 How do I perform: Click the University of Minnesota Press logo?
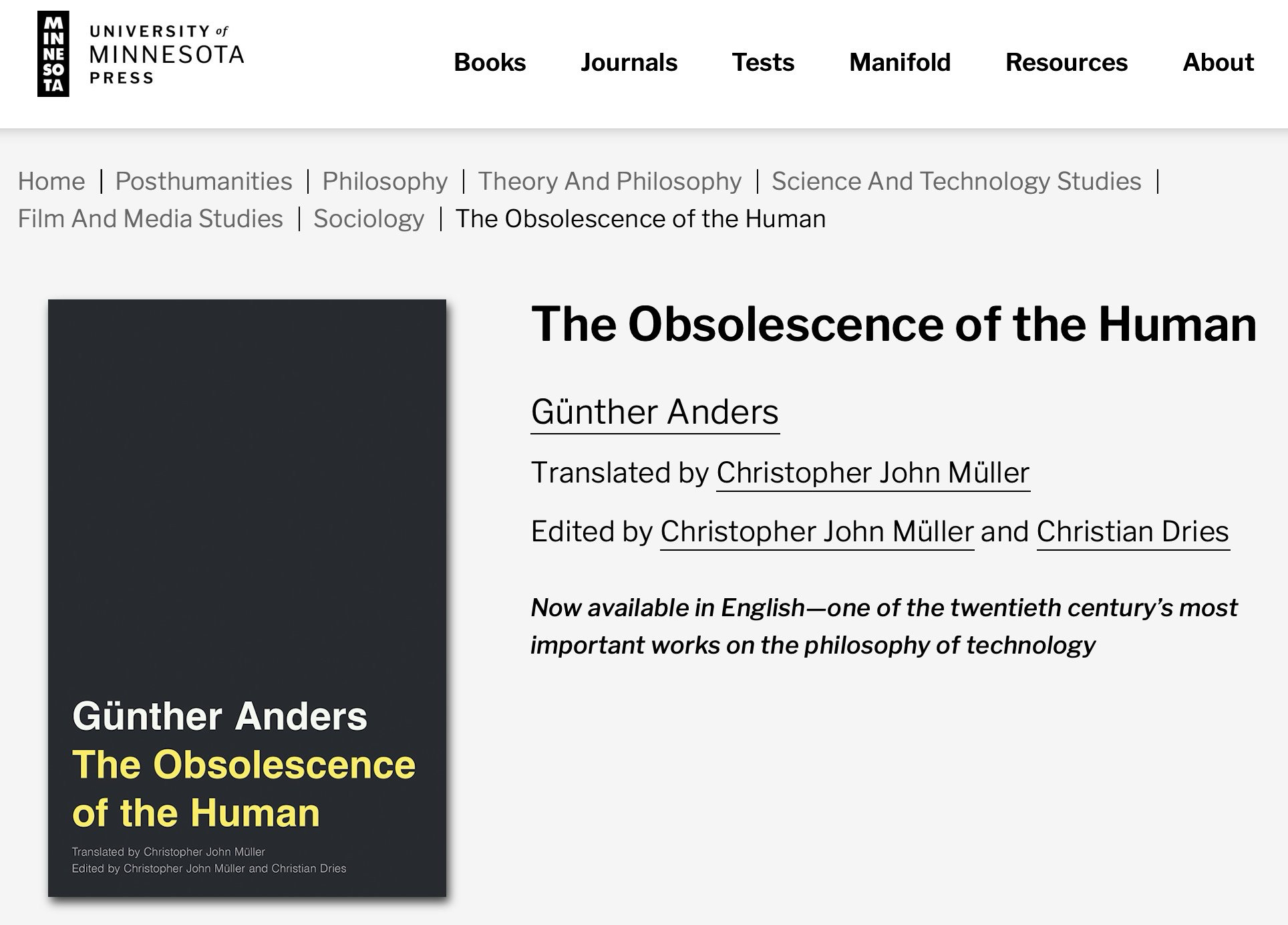(140, 54)
